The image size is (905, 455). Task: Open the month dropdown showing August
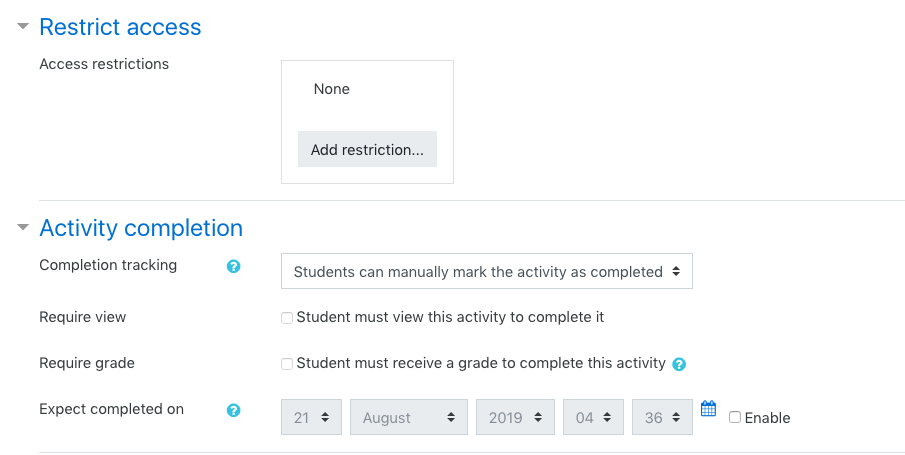pos(409,417)
